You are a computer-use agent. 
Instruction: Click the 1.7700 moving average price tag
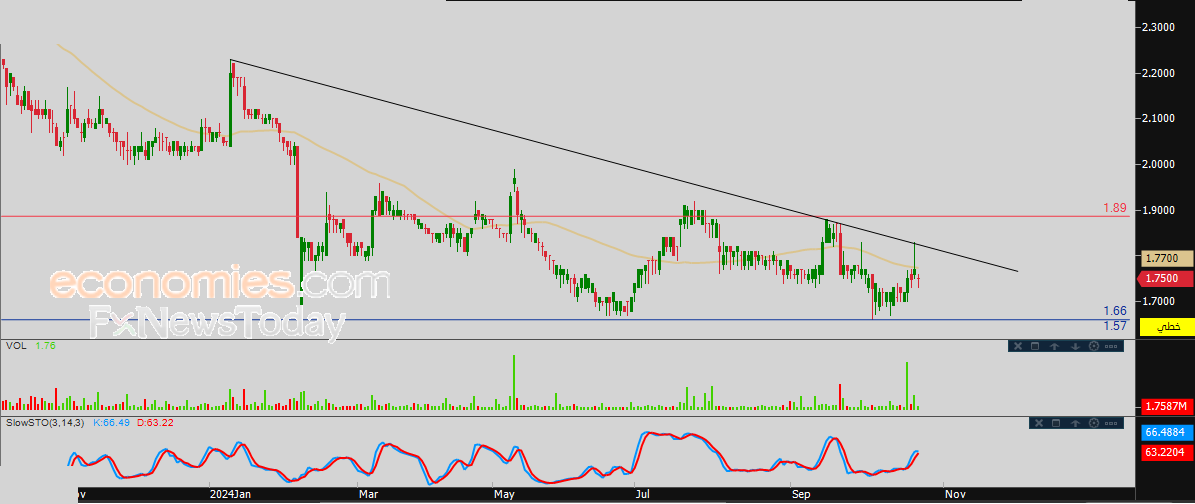coord(1165,258)
